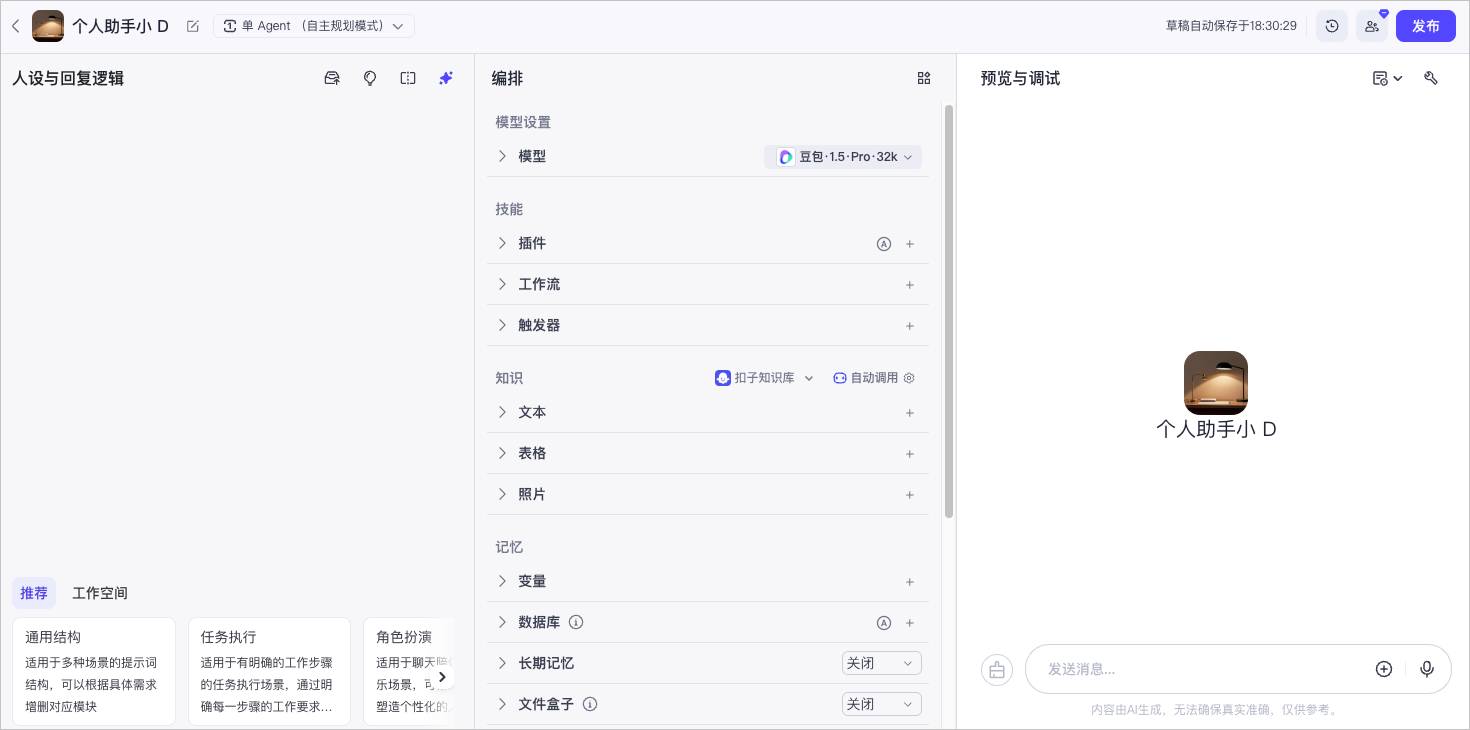Select the 推荐 tab

34,593
